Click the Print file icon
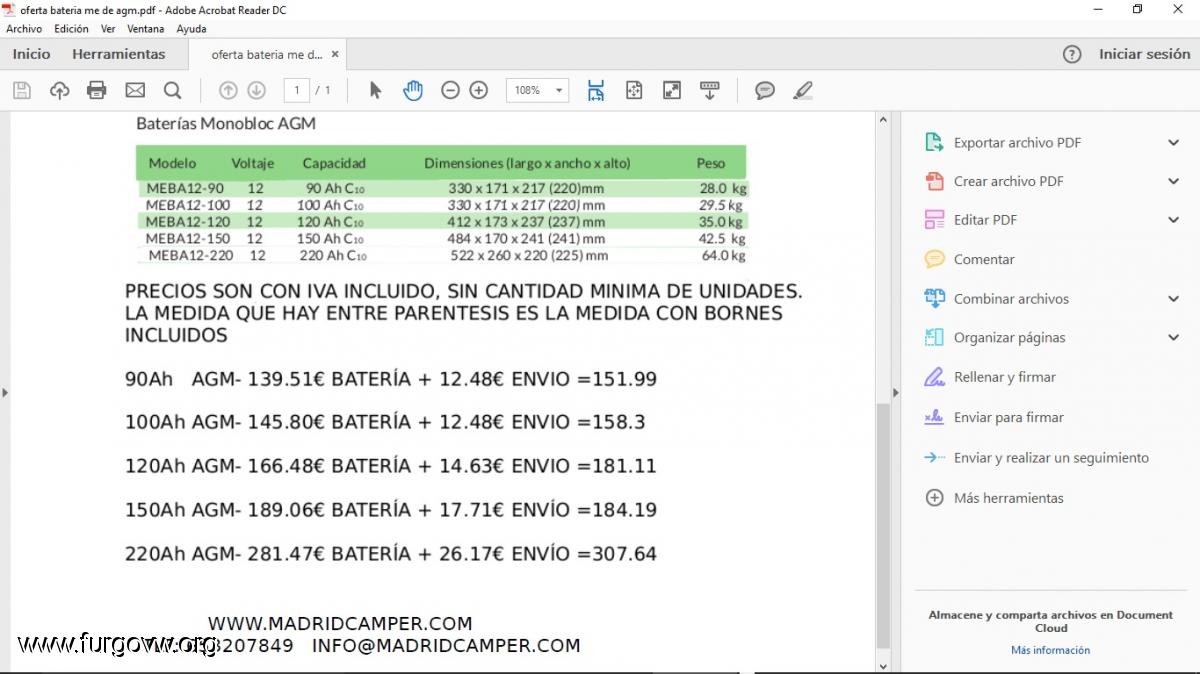The height and width of the screenshot is (674, 1200). coord(97,91)
